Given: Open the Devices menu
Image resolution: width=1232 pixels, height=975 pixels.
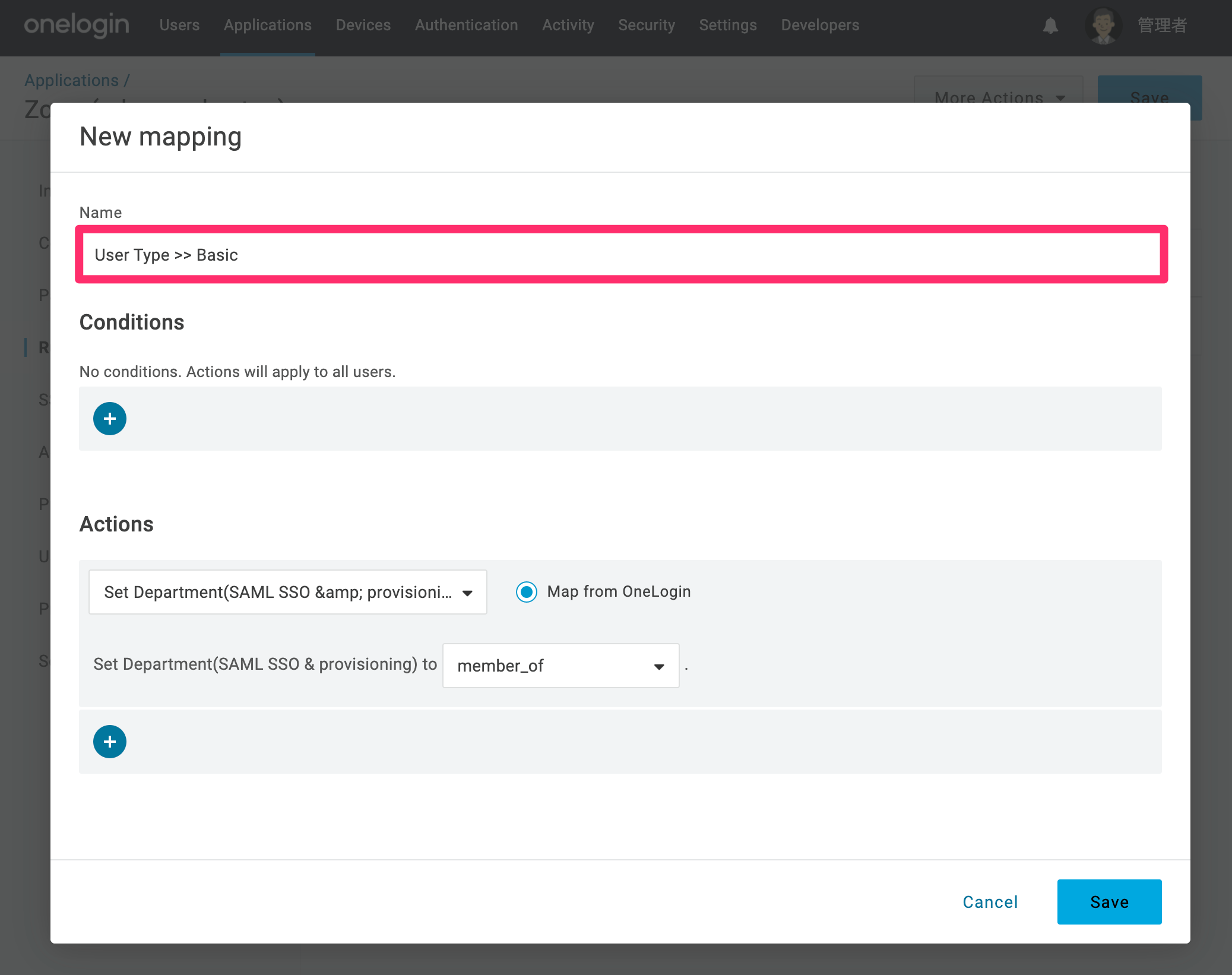Looking at the screenshot, I should [x=363, y=26].
